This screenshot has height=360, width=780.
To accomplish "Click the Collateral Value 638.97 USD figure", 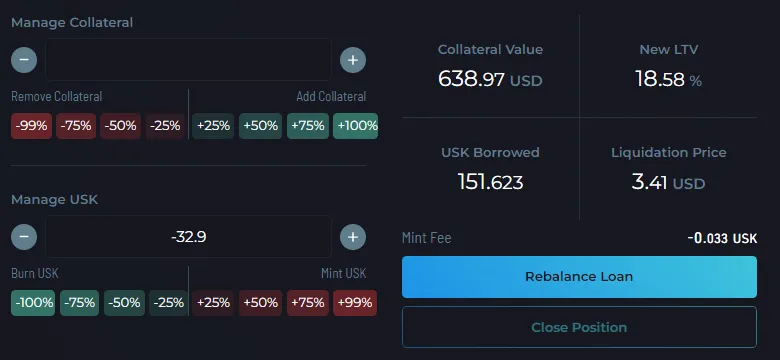I will coord(490,80).
